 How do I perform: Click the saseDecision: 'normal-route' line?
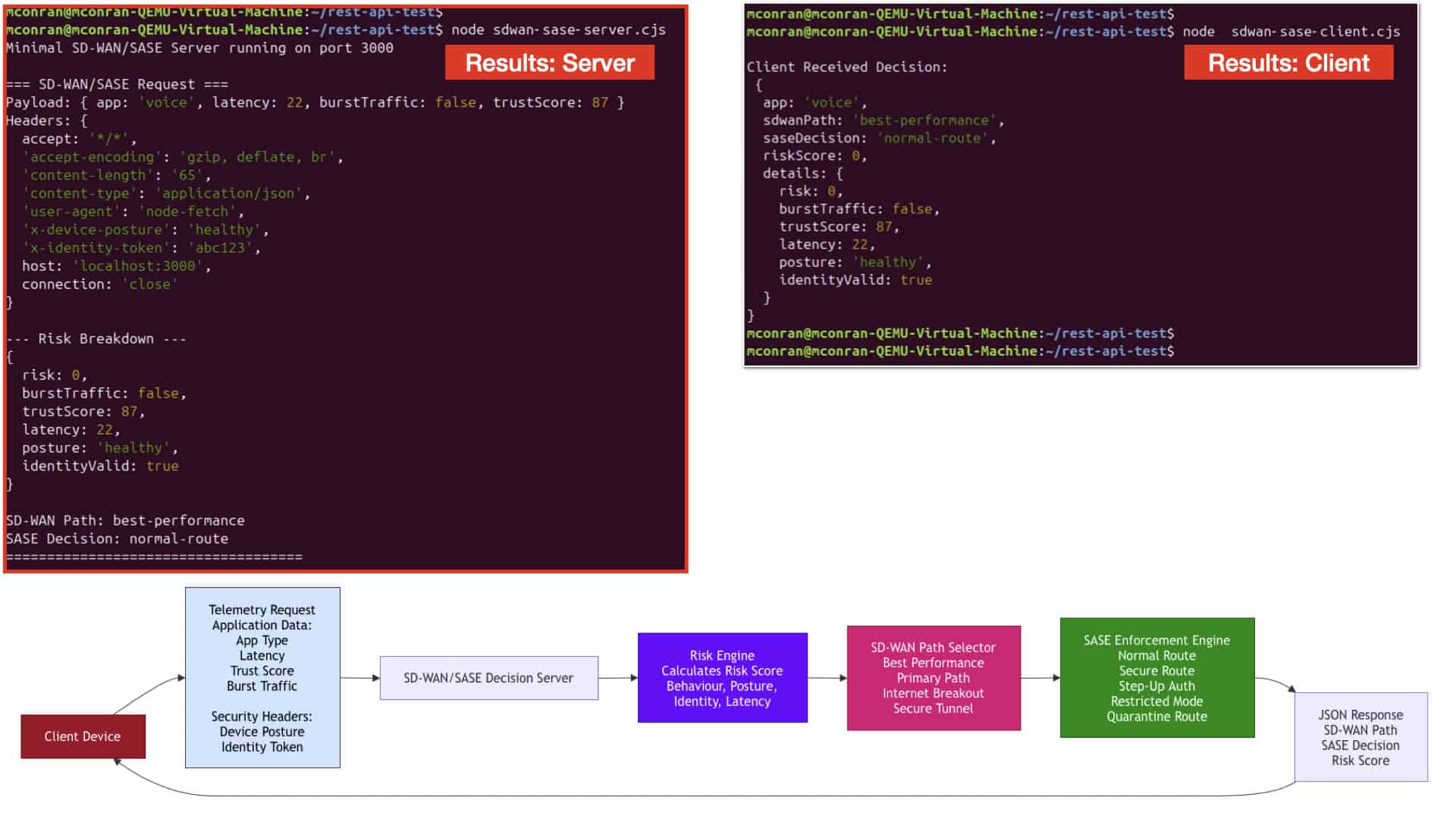880,138
